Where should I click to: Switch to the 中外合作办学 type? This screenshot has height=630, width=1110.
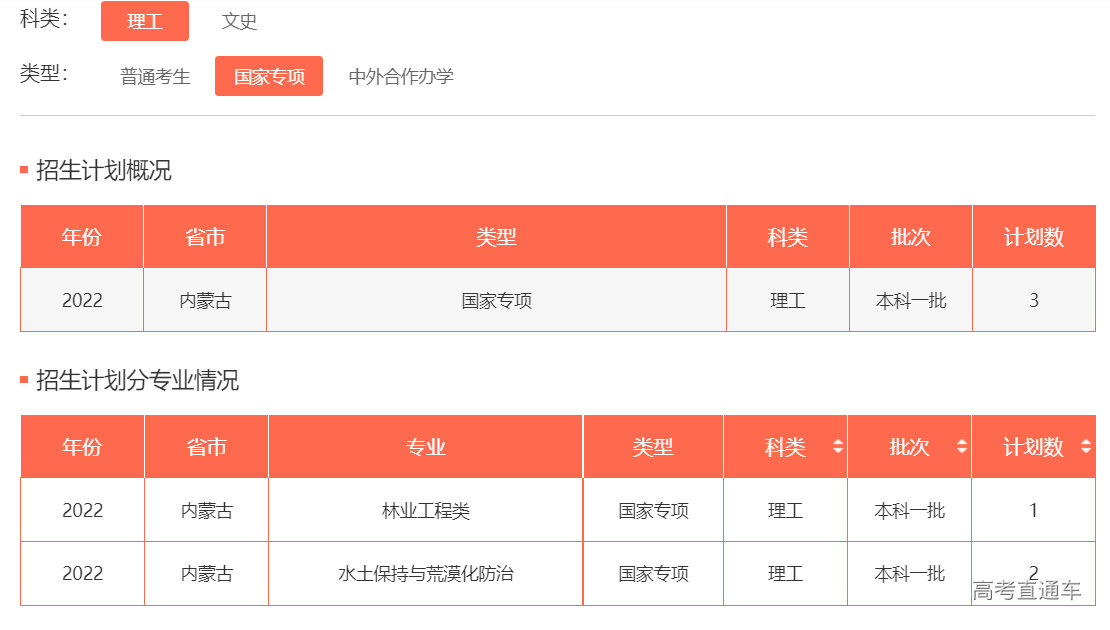(401, 76)
